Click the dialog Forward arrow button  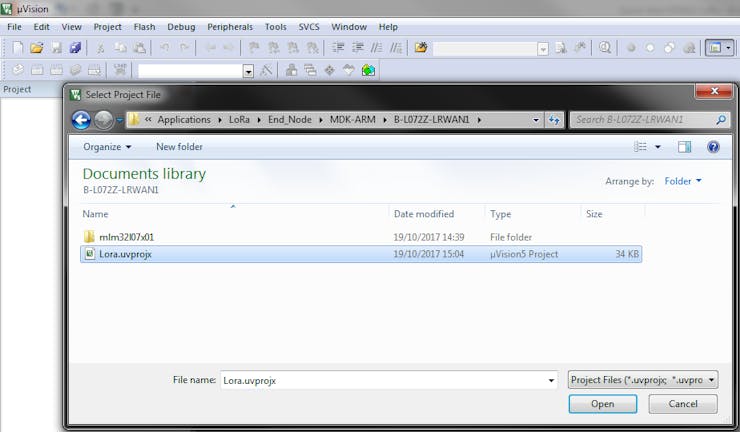103,120
